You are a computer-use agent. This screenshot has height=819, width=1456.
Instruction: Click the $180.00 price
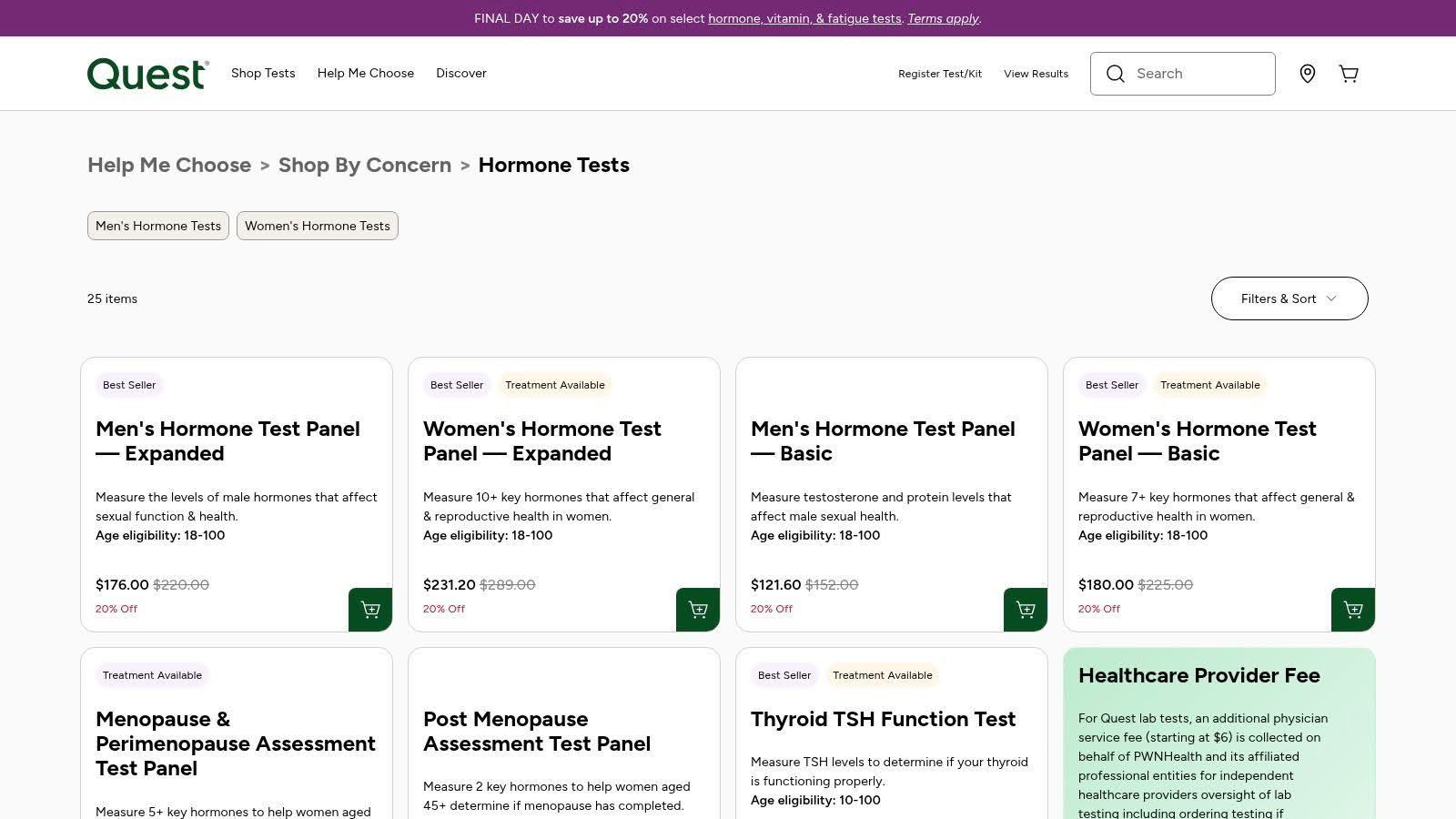click(x=1106, y=585)
